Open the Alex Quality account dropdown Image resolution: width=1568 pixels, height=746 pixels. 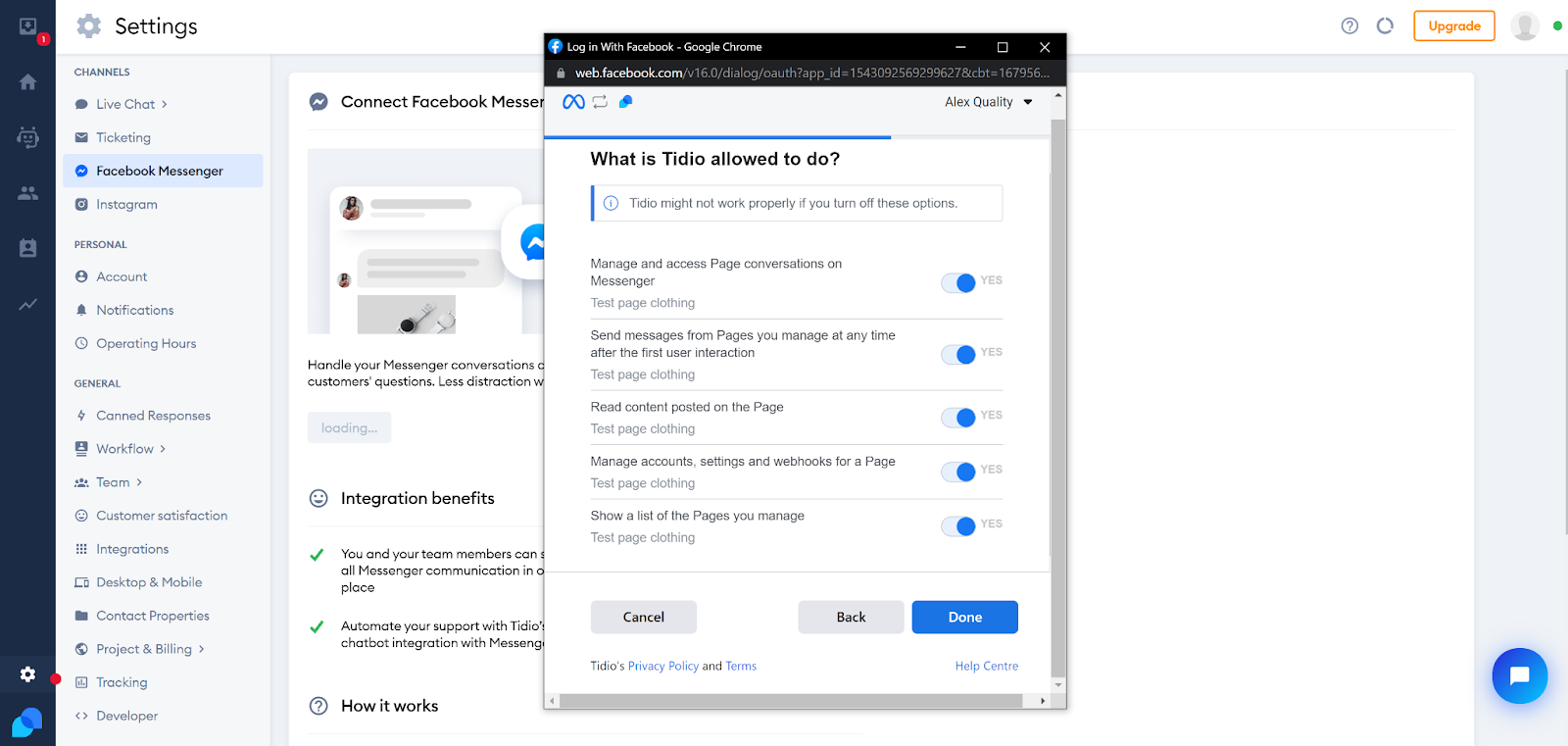coord(988,102)
